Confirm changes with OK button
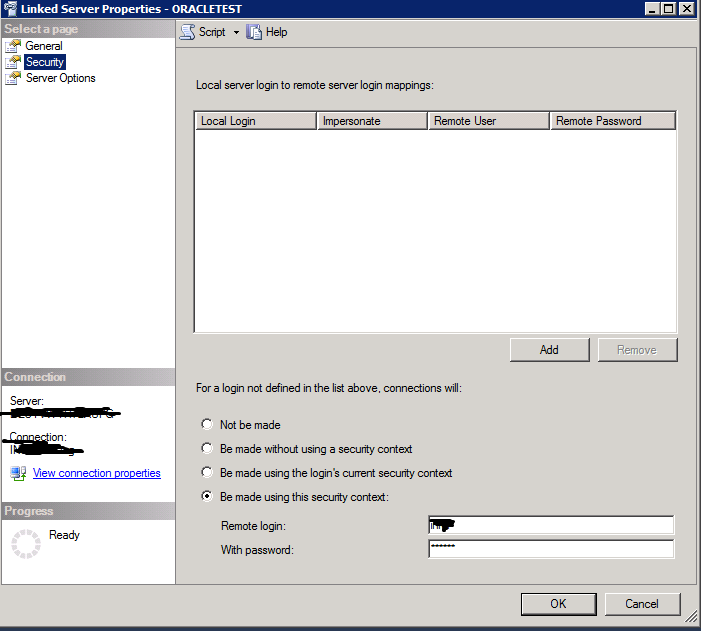The width and height of the screenshot is (701, 631). click(558, 604)
